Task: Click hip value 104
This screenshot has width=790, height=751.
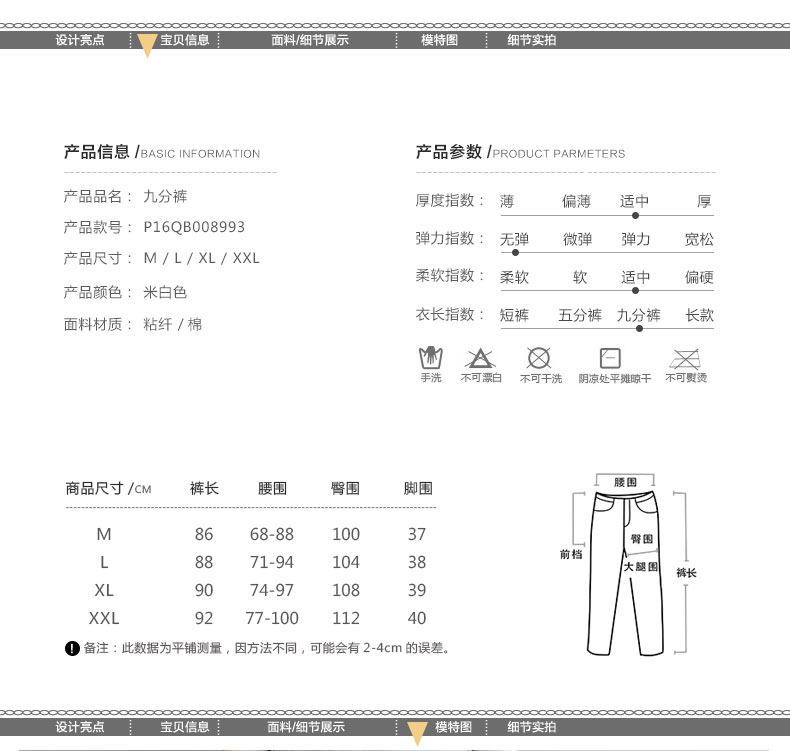Action: 346,562
